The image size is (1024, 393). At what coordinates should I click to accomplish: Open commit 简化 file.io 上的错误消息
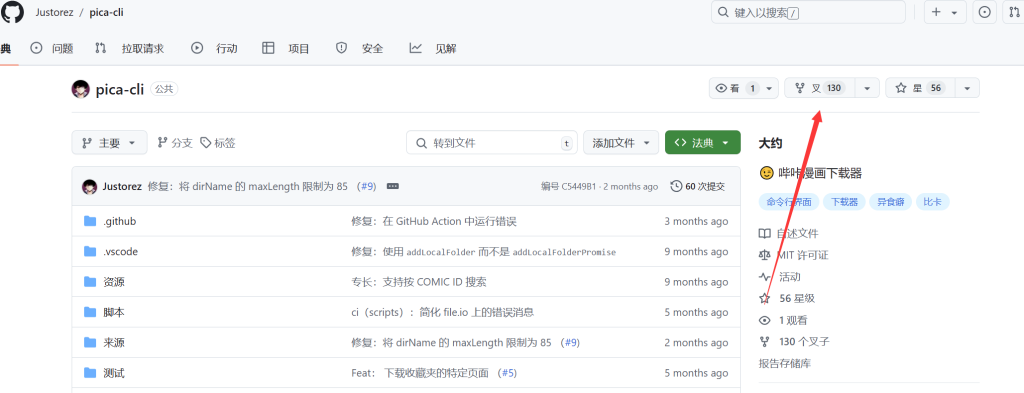[443, 312]
